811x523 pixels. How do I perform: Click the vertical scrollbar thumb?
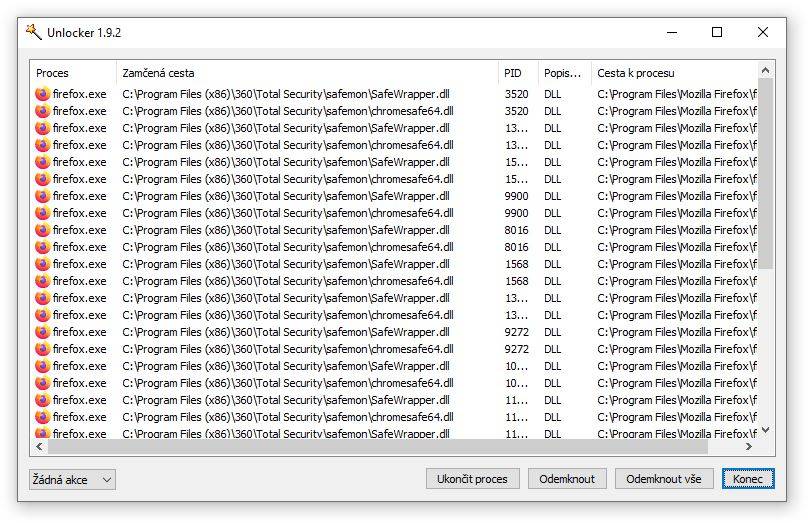766,174
